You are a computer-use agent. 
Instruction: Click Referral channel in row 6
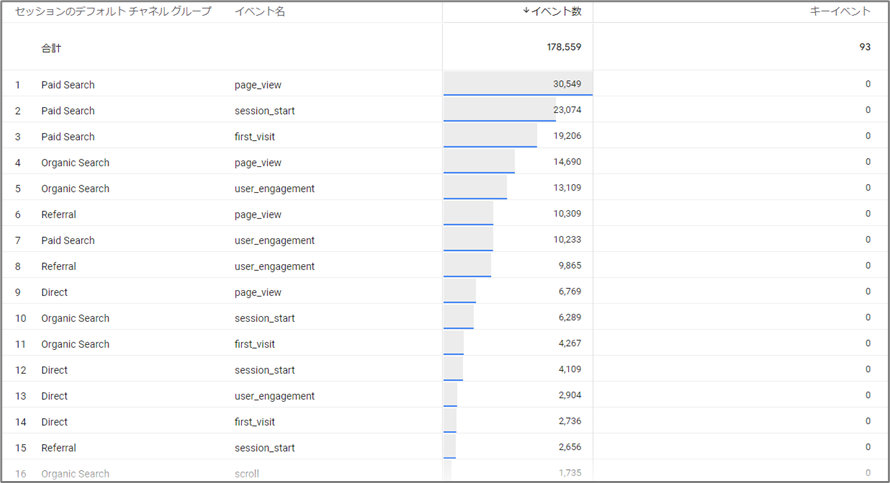[58, 215]
